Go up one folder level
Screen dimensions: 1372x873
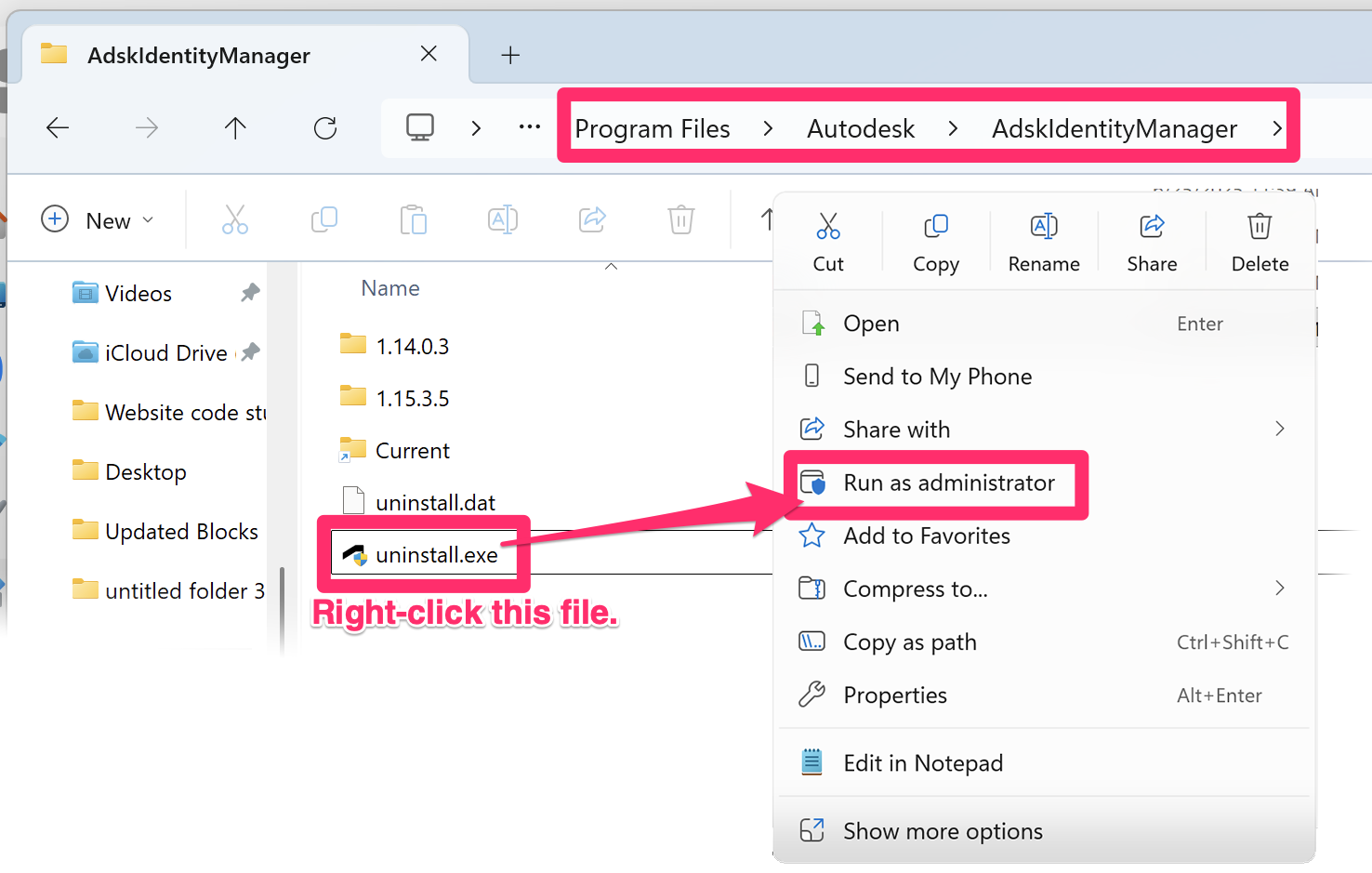235,127
